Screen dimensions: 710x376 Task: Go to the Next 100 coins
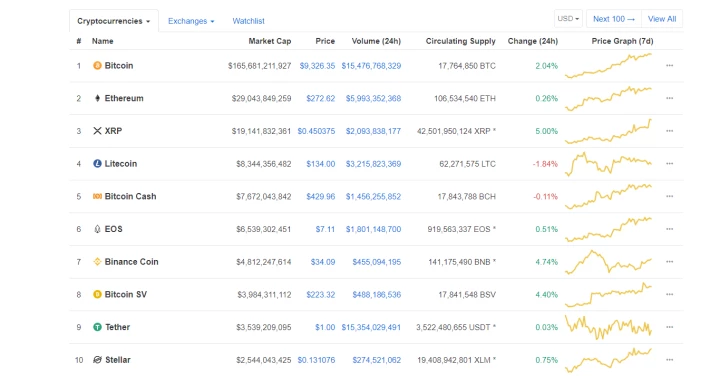[x=614, y=19]
